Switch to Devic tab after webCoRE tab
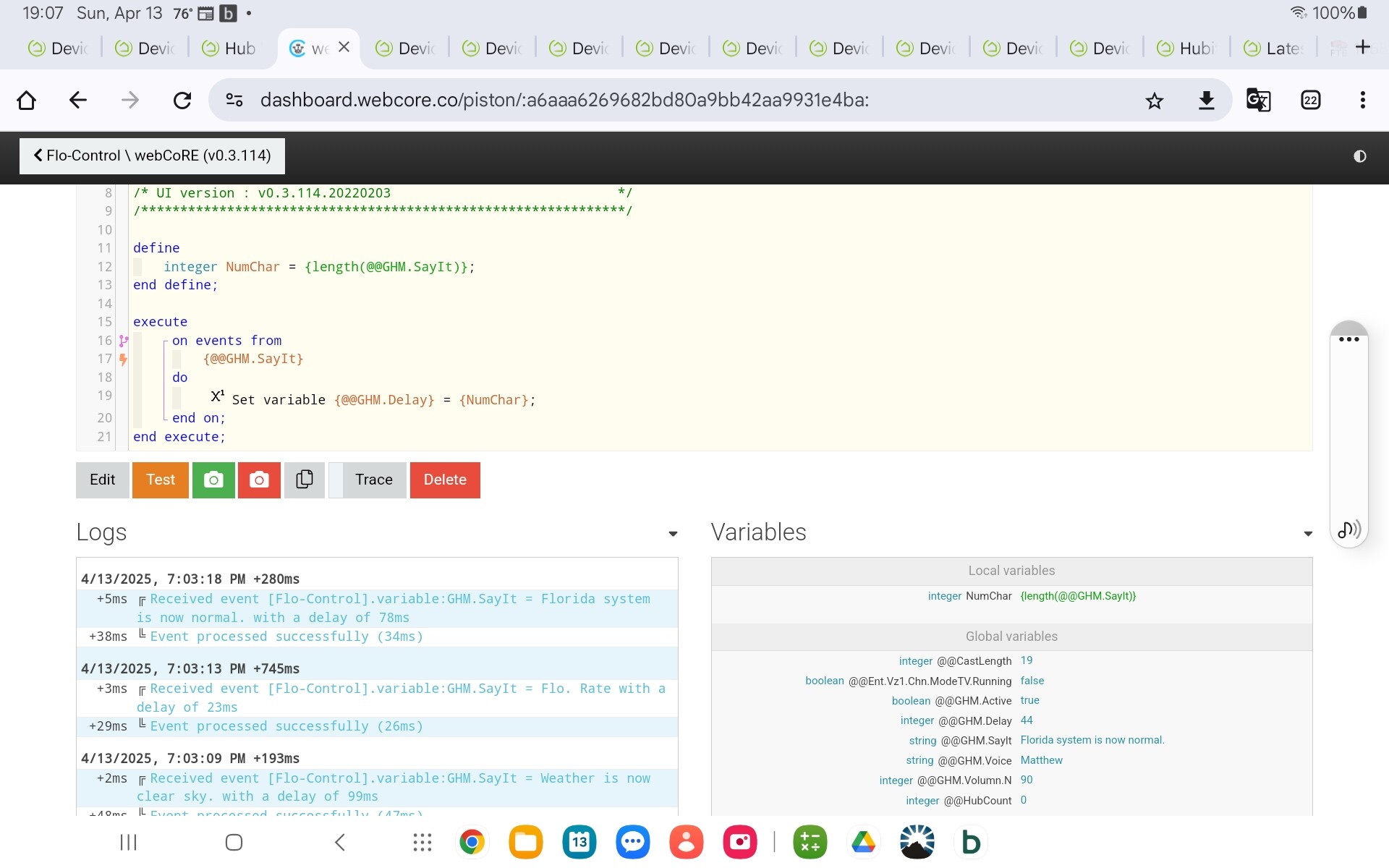This screenshot has width=1389, height=868. [x=405, y=48]
